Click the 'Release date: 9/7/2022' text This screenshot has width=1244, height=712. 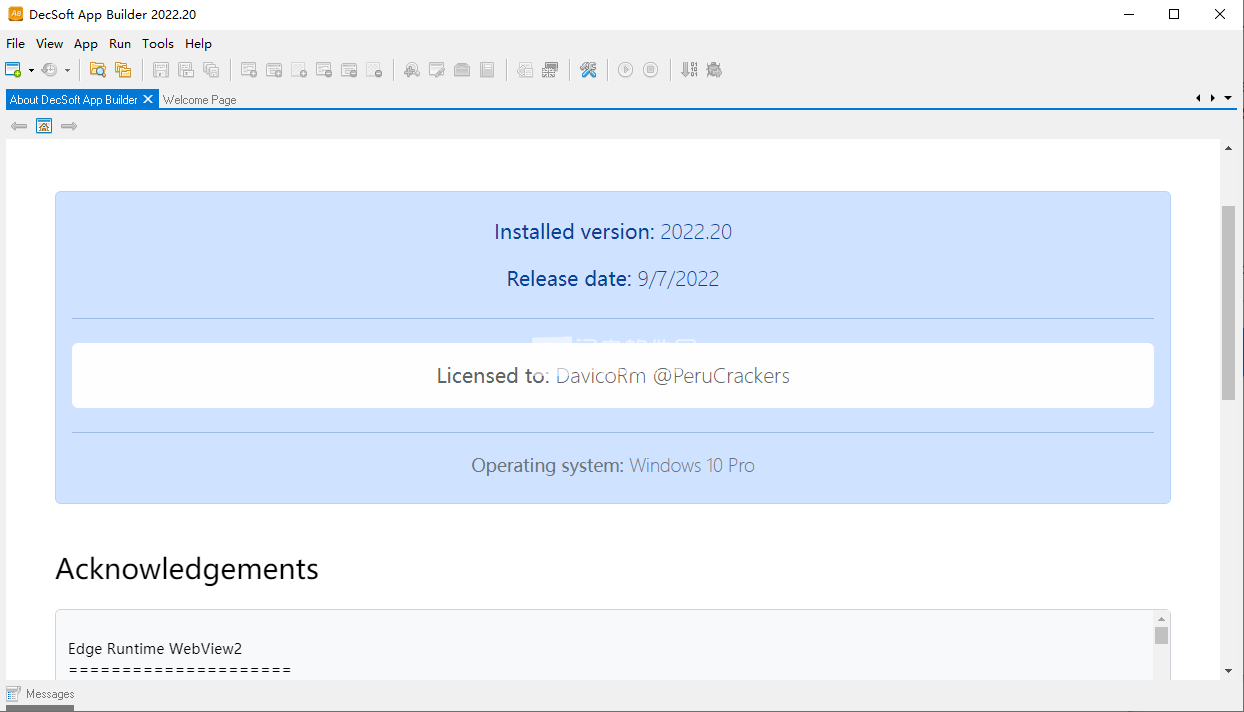coord(613,279)
